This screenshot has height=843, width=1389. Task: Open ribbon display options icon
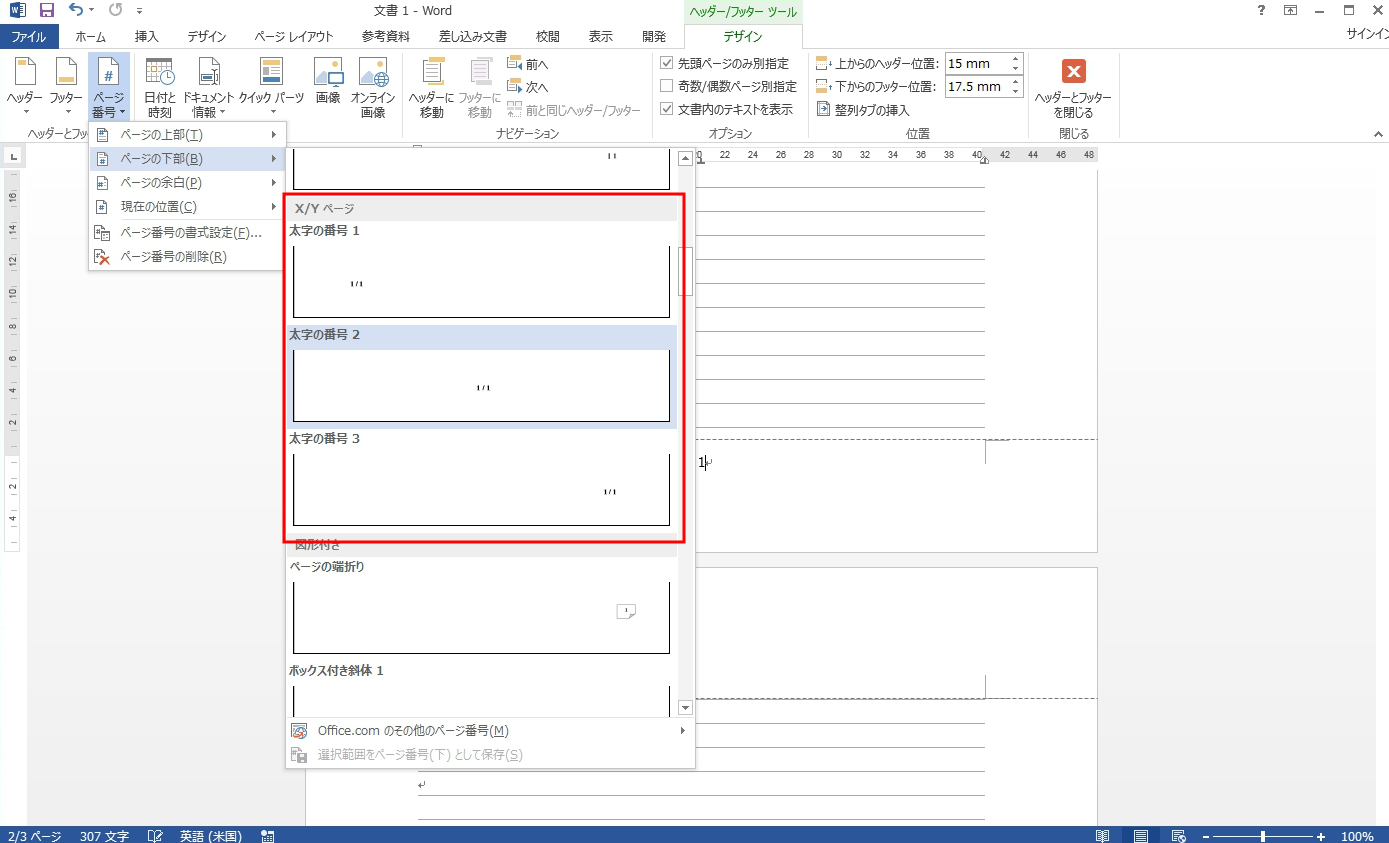pyautogui.click(x=1290, y=10)
